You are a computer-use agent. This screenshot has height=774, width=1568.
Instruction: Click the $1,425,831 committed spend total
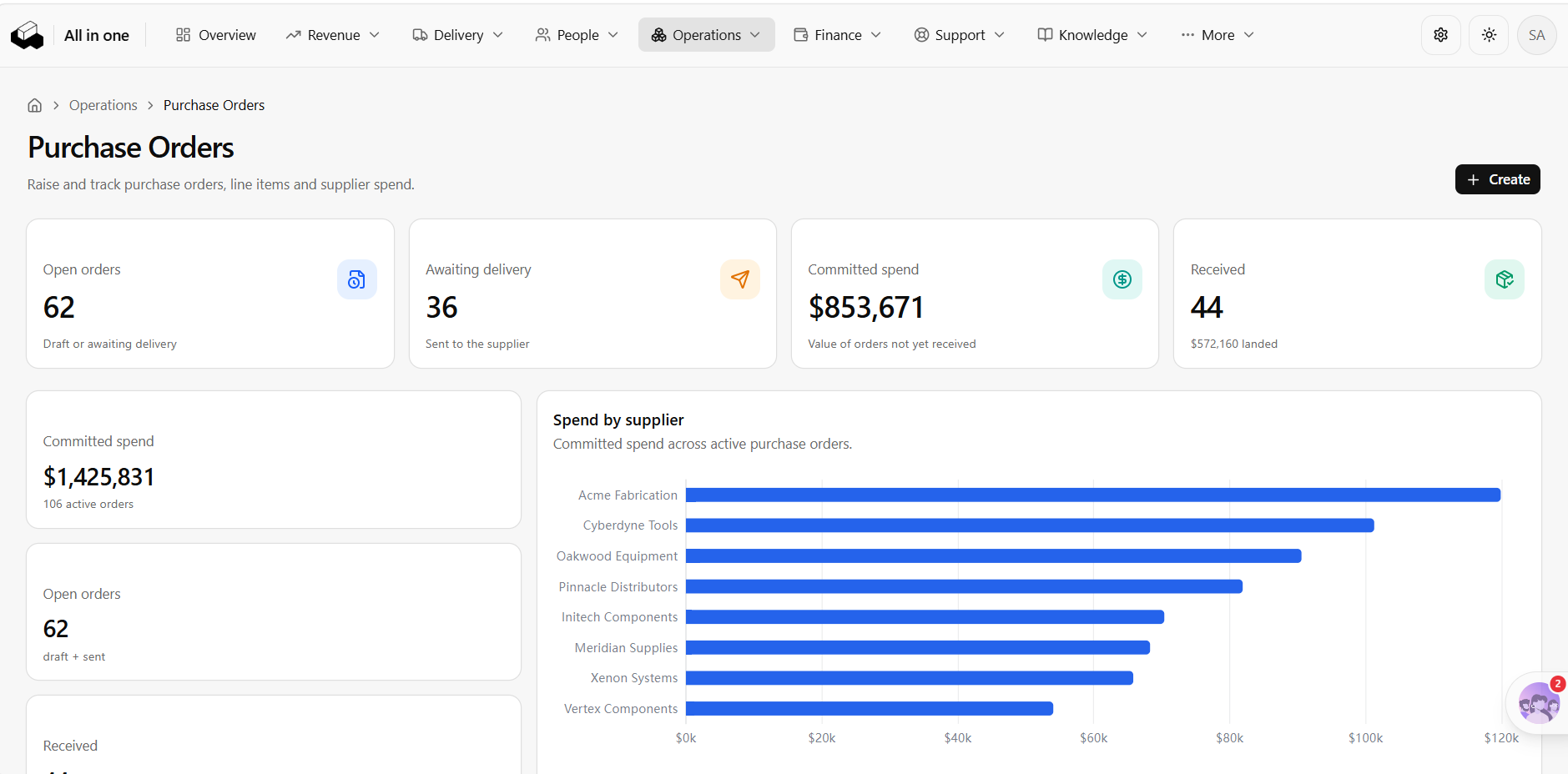98,477
